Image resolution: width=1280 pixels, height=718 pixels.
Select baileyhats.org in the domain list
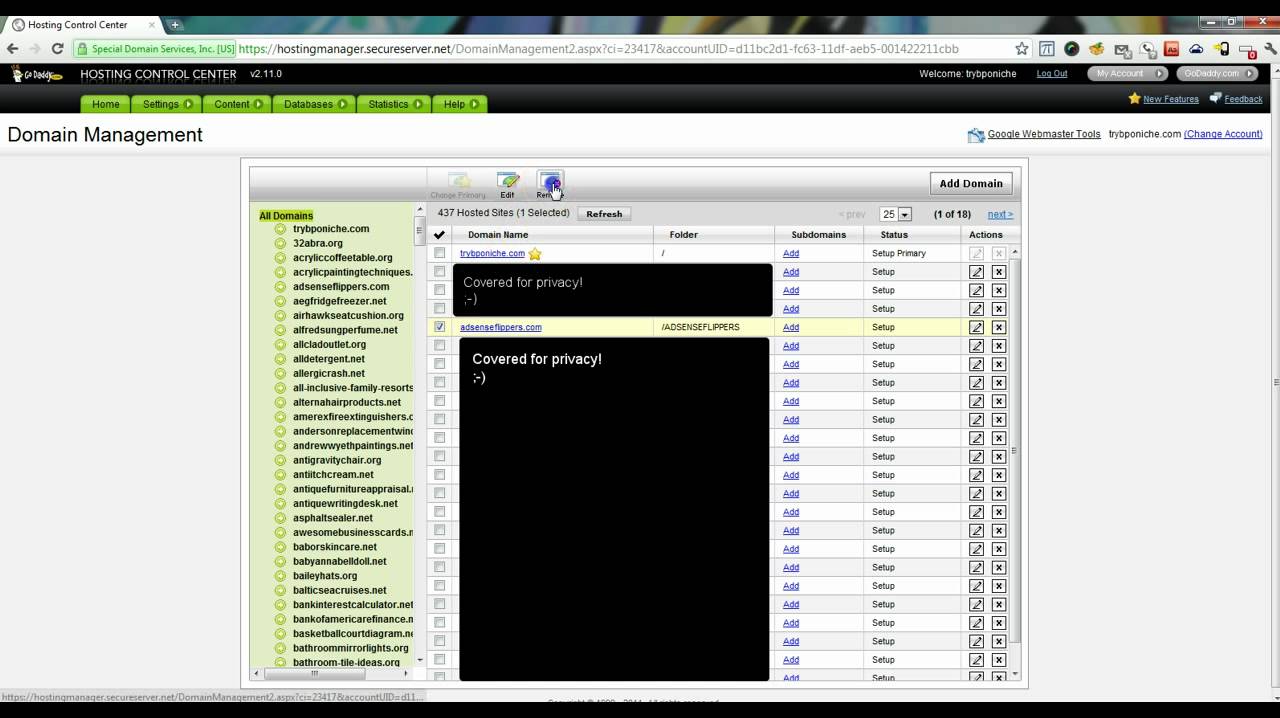tap(325, 576)
